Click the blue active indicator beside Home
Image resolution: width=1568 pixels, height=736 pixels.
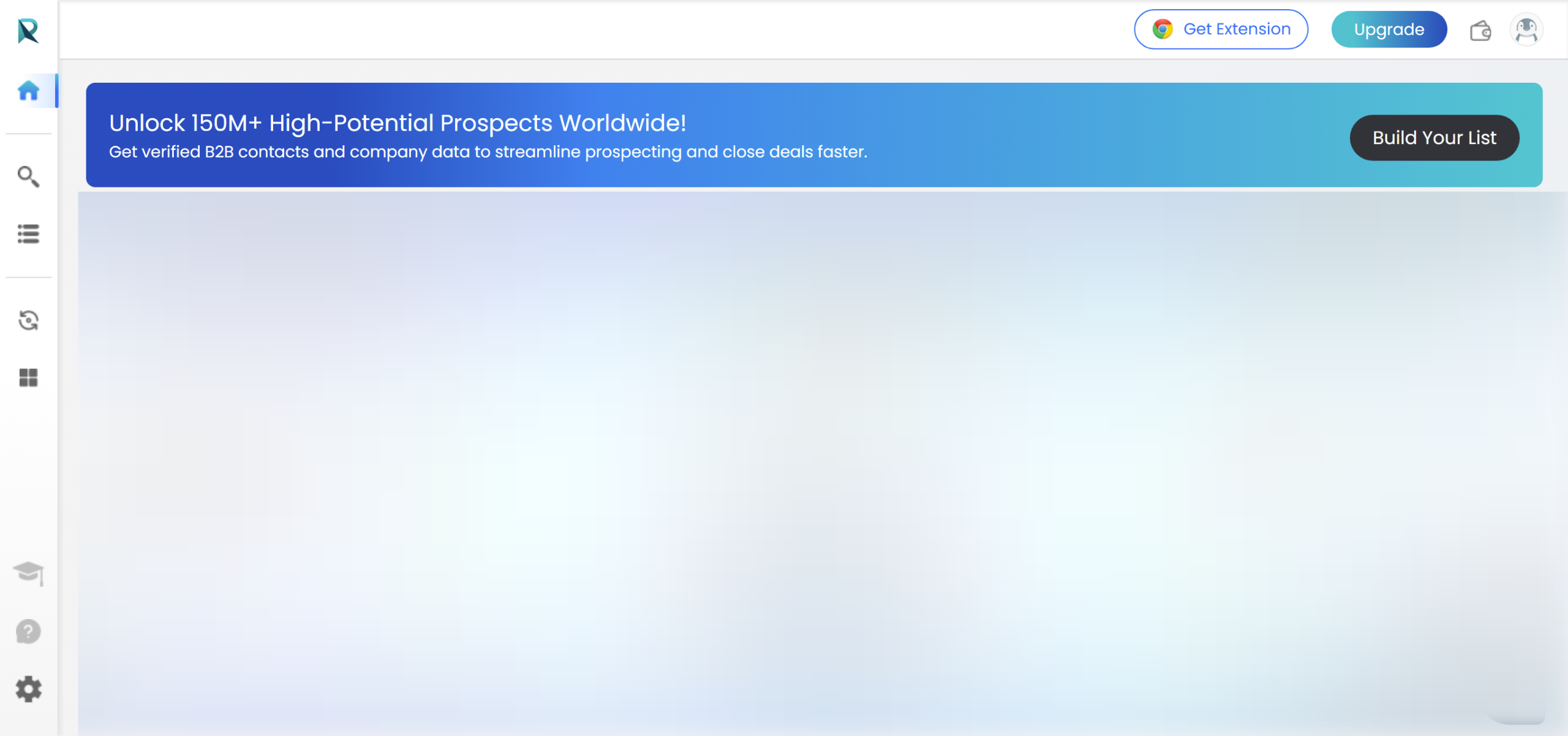coord(56,91)
